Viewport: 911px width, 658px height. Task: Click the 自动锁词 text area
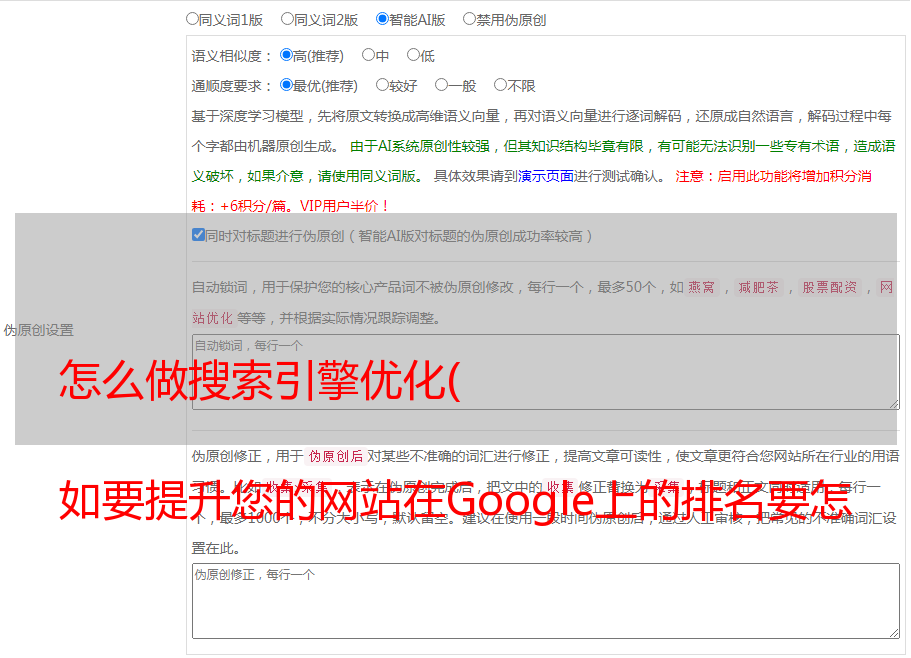pyautogui.click(x=545, y=371)
